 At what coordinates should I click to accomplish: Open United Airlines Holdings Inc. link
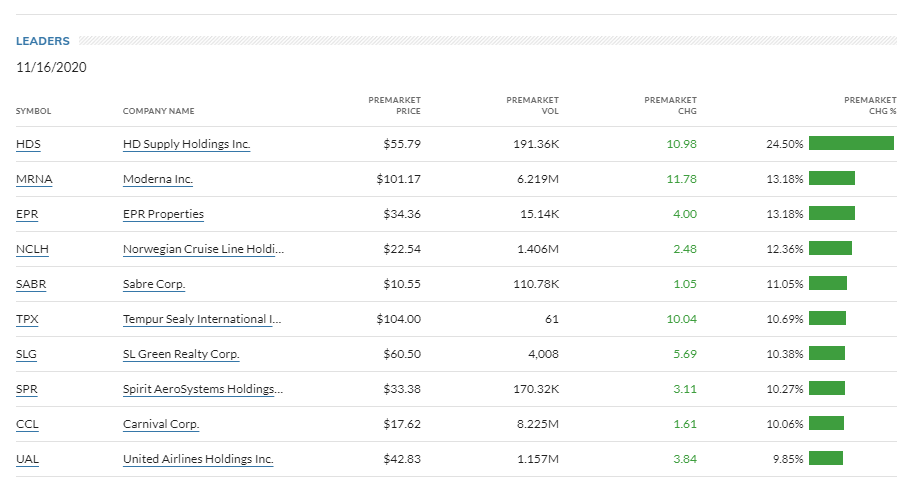198,459
